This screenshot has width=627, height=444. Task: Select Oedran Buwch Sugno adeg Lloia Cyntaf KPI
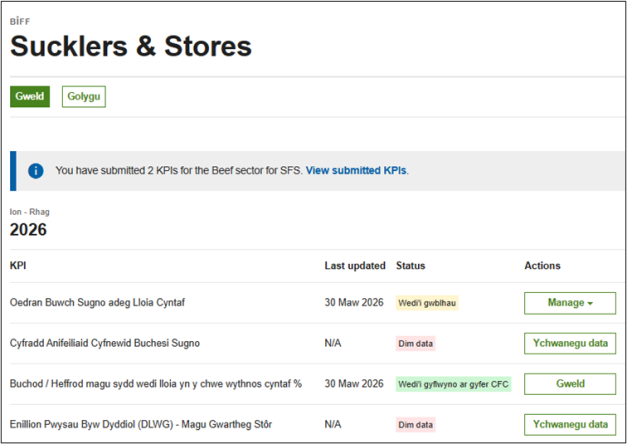[x=97, y=303]
